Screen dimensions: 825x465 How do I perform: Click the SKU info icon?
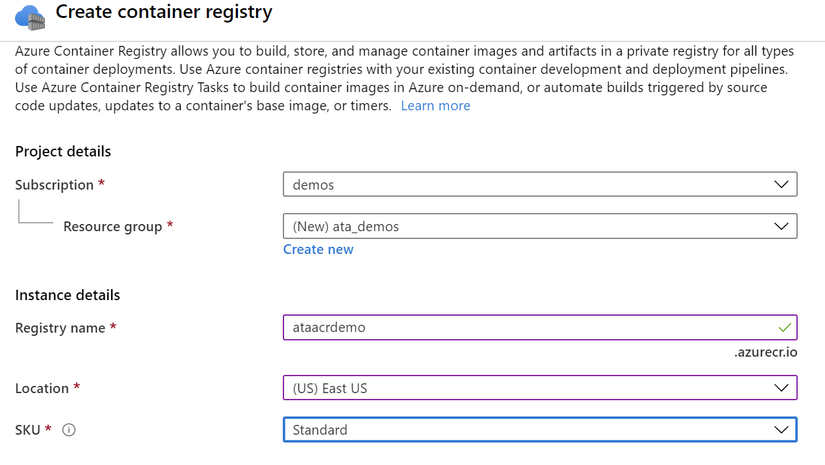[x=69, y=430]
